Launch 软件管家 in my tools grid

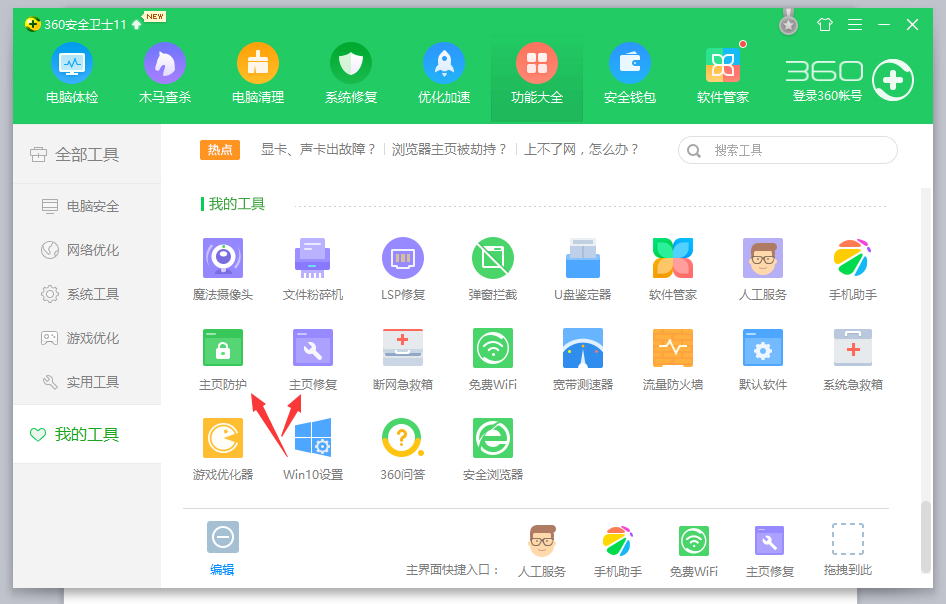click(673, 269)
